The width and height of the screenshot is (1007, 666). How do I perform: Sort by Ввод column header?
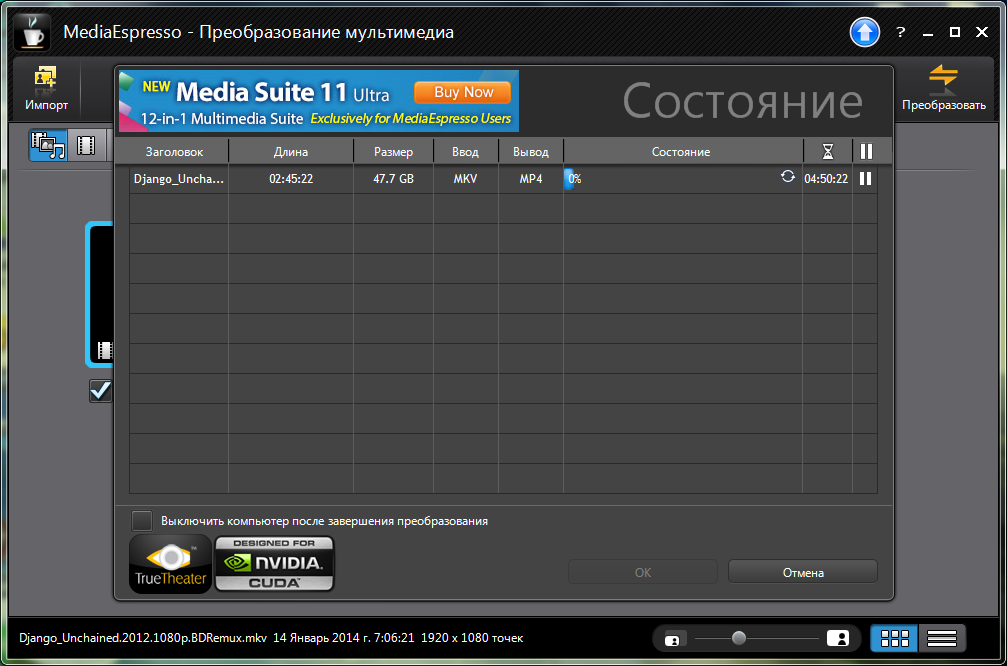click(466, 152)
